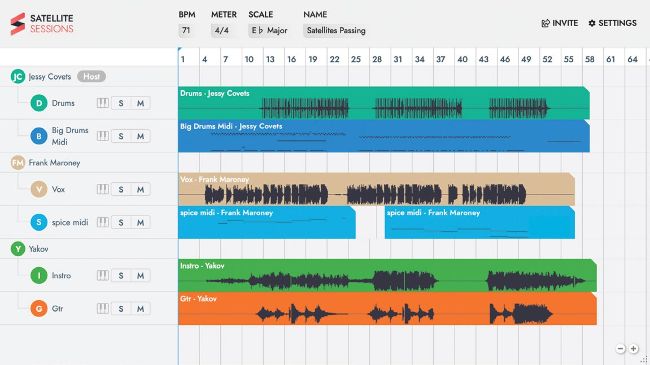Open the 4/4 meter selector
The width and height of the screenshot is (650, 365).
(x=222, y=31)
